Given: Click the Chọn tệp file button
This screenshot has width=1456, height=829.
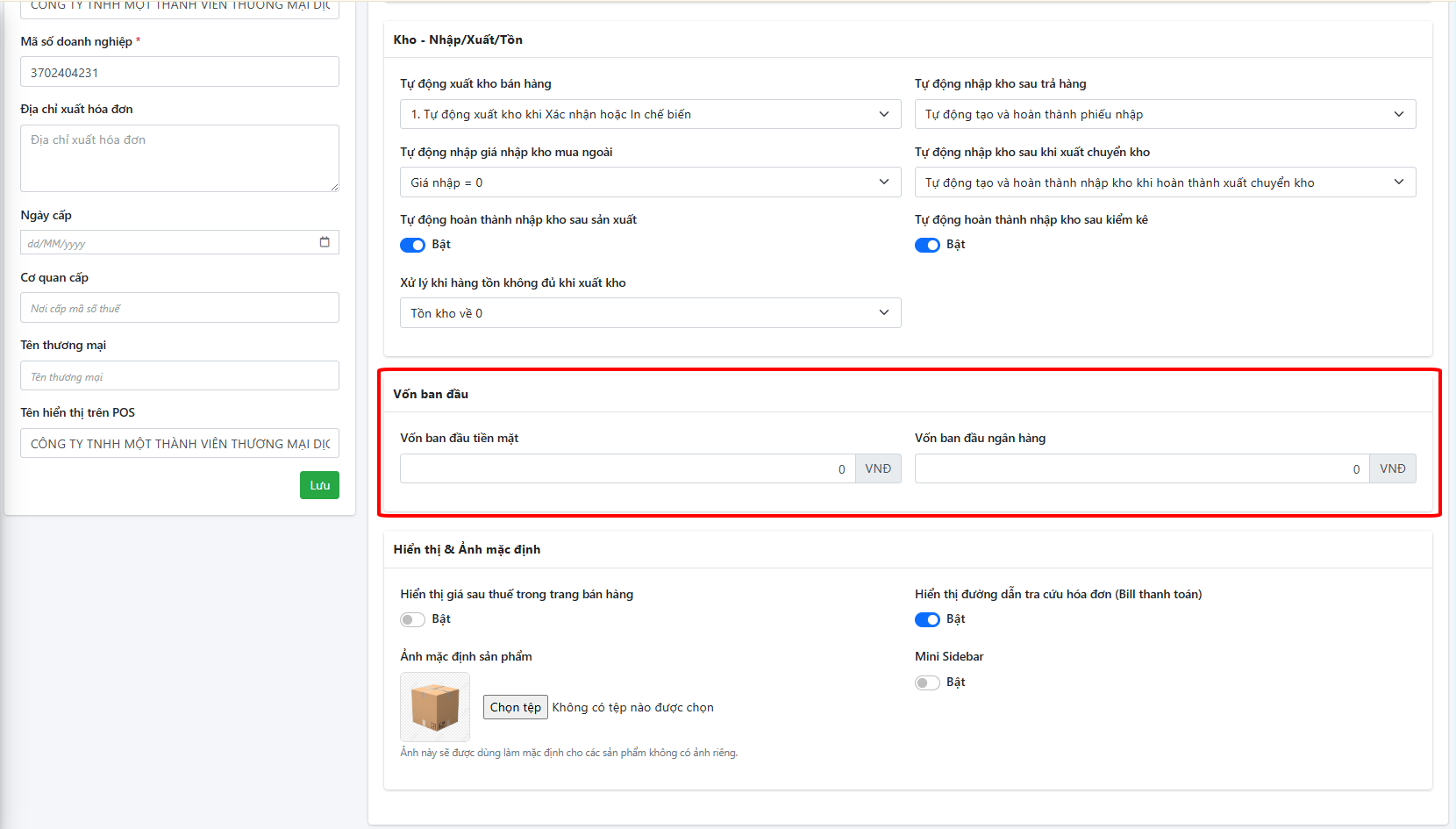Looking at the screenshot, I should click(x=516, y=707).
